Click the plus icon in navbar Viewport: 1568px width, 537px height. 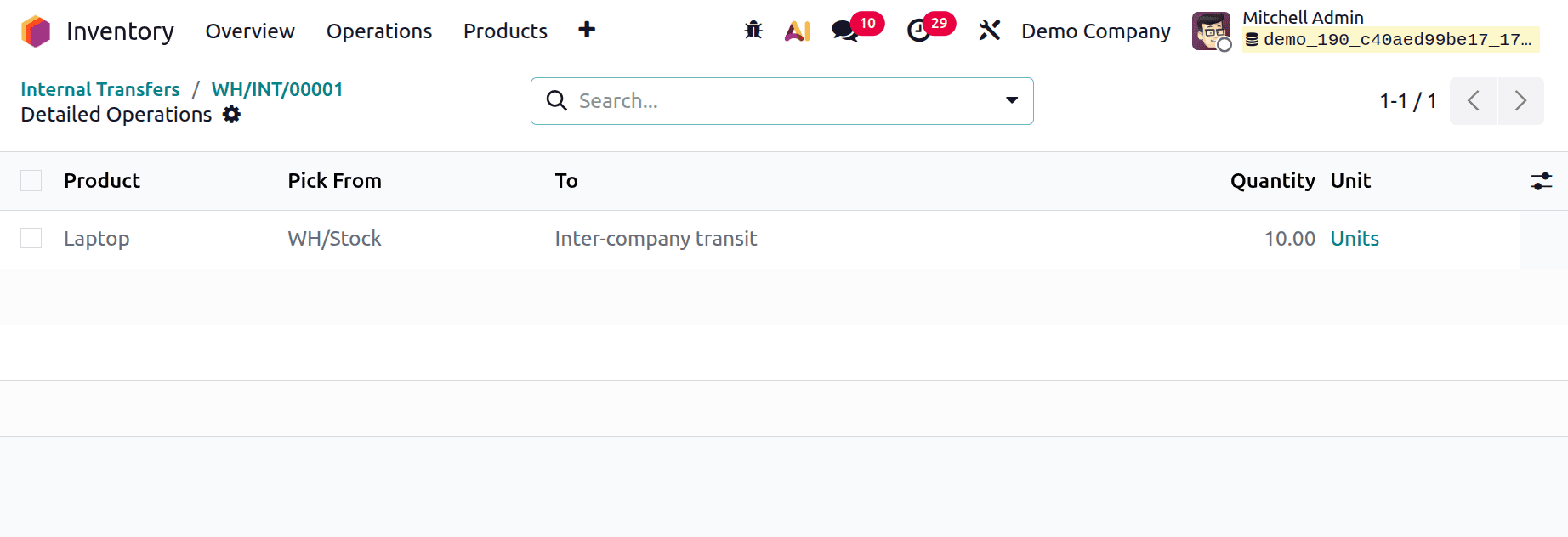click(587, 31)
